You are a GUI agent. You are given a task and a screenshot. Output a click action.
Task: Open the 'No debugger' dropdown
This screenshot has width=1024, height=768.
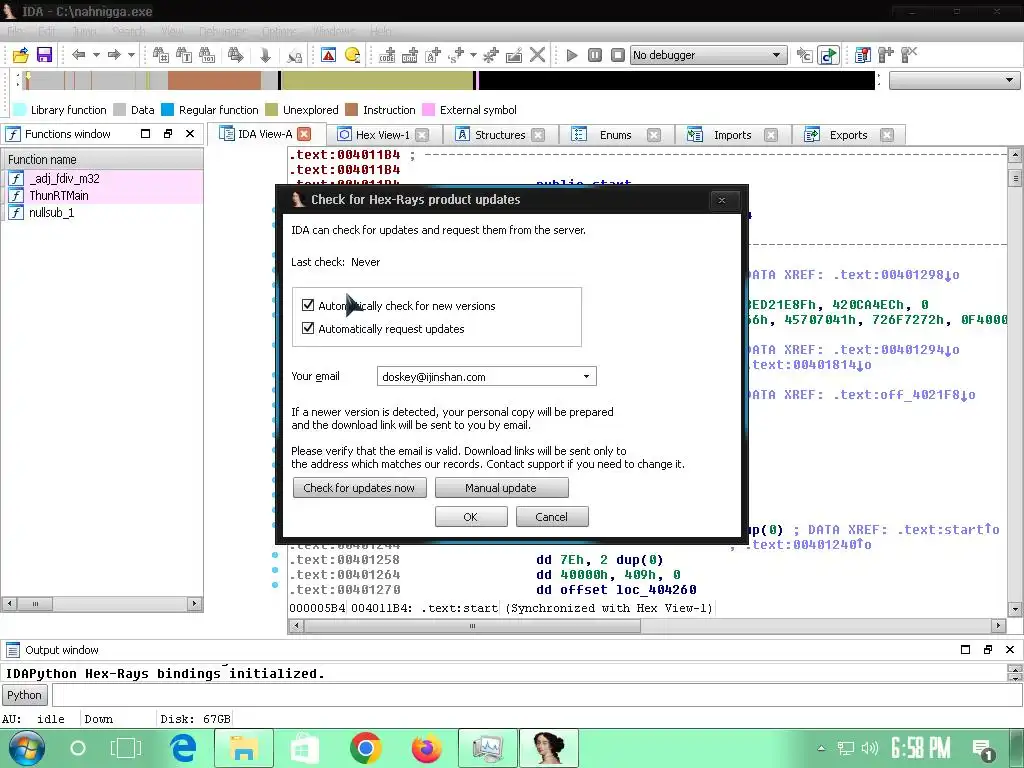[776, 55]
